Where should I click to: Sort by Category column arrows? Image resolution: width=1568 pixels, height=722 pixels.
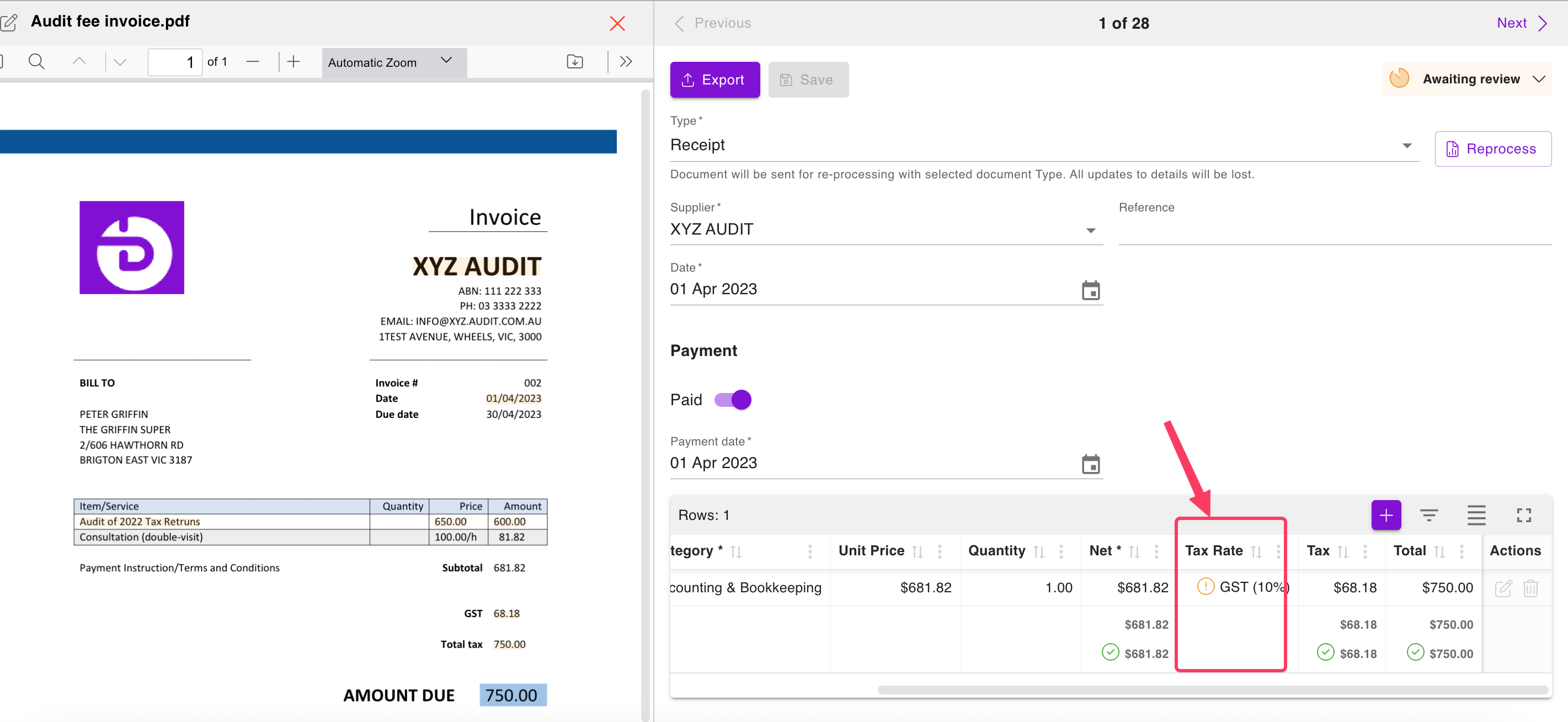(736, 551)
